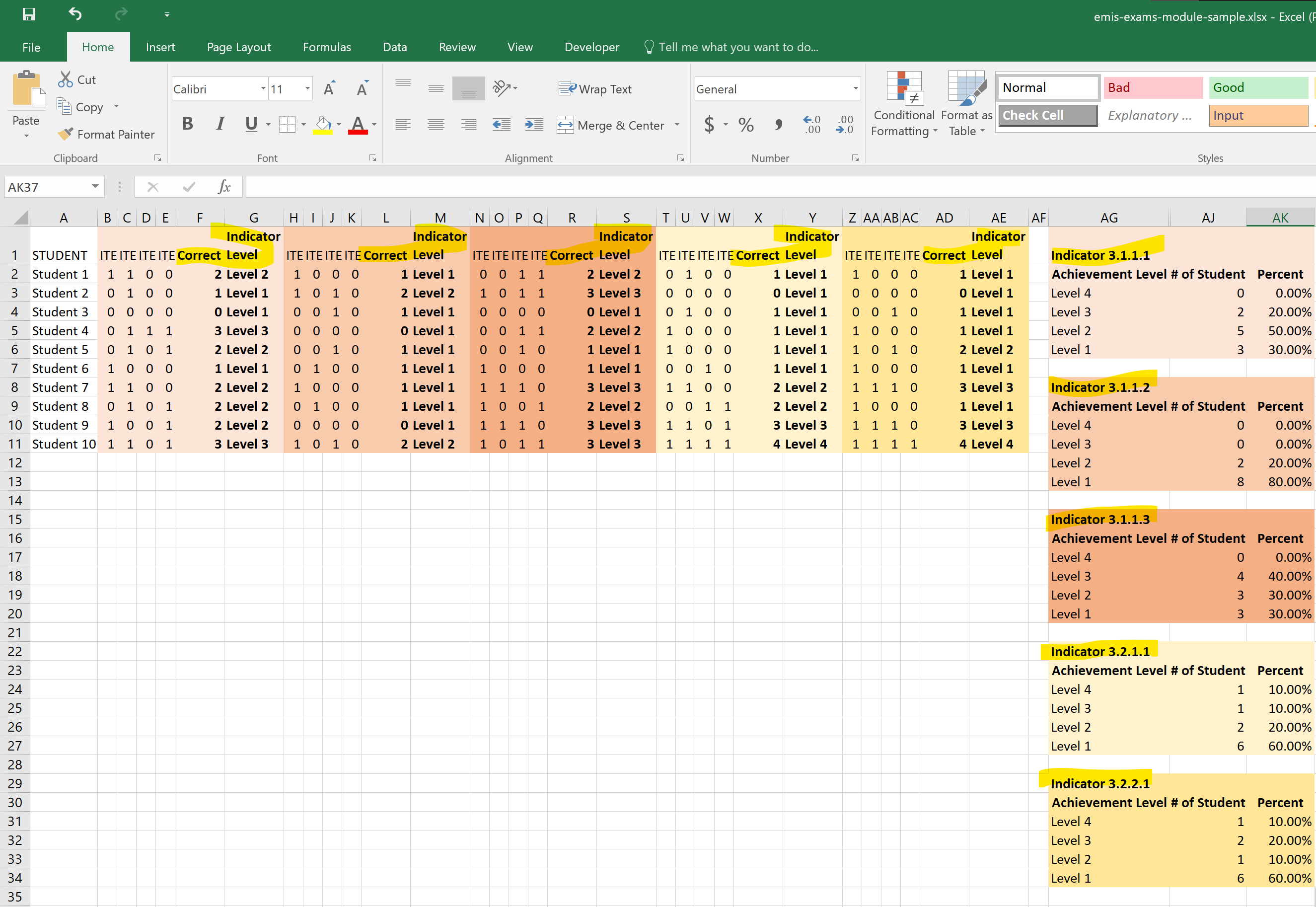1316x907 pixels.
Task: Click the Undo arrow icon
Action: pyautogui.click(x=75, y=14)
